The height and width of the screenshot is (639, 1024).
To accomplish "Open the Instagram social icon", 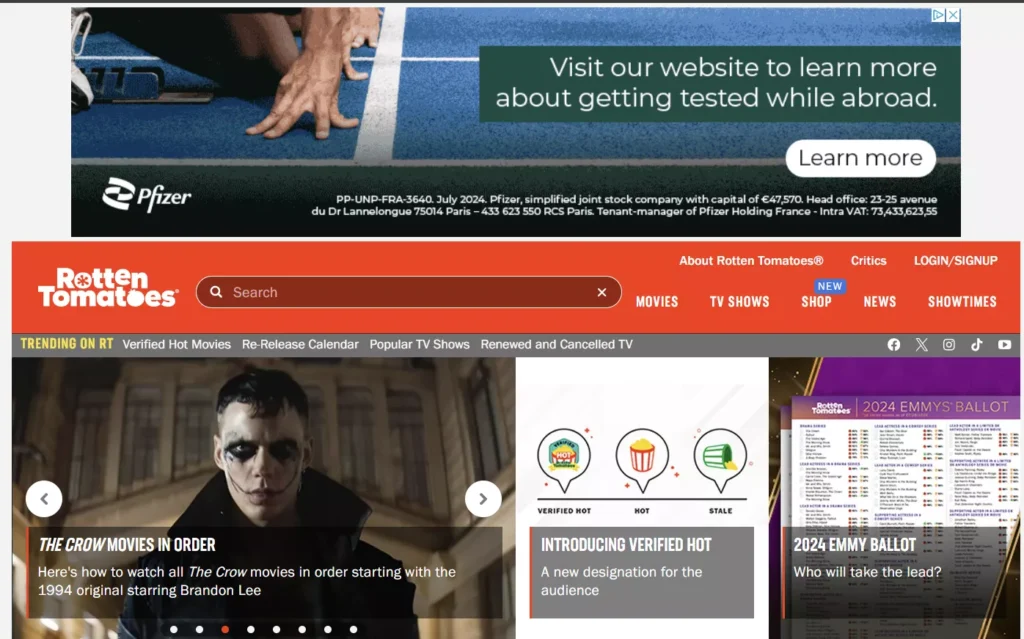I will tap(949, 344).
